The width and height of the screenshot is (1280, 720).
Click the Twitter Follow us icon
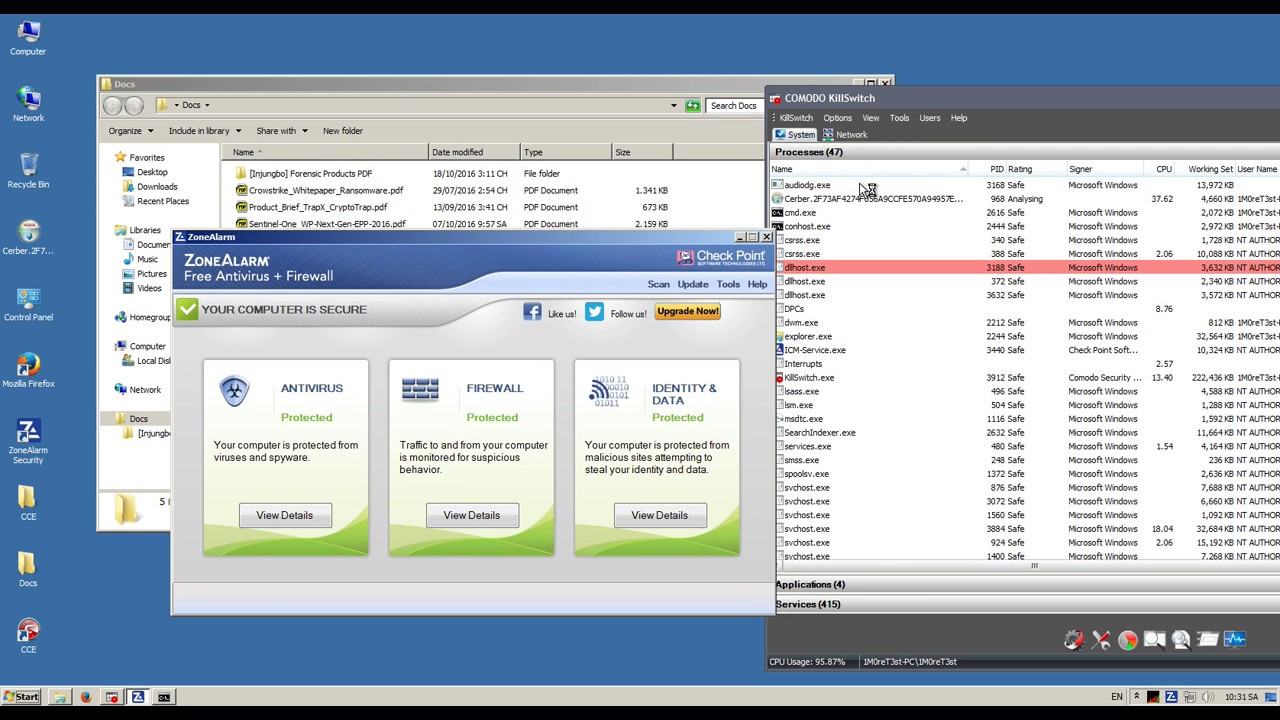tap(595, 312)
